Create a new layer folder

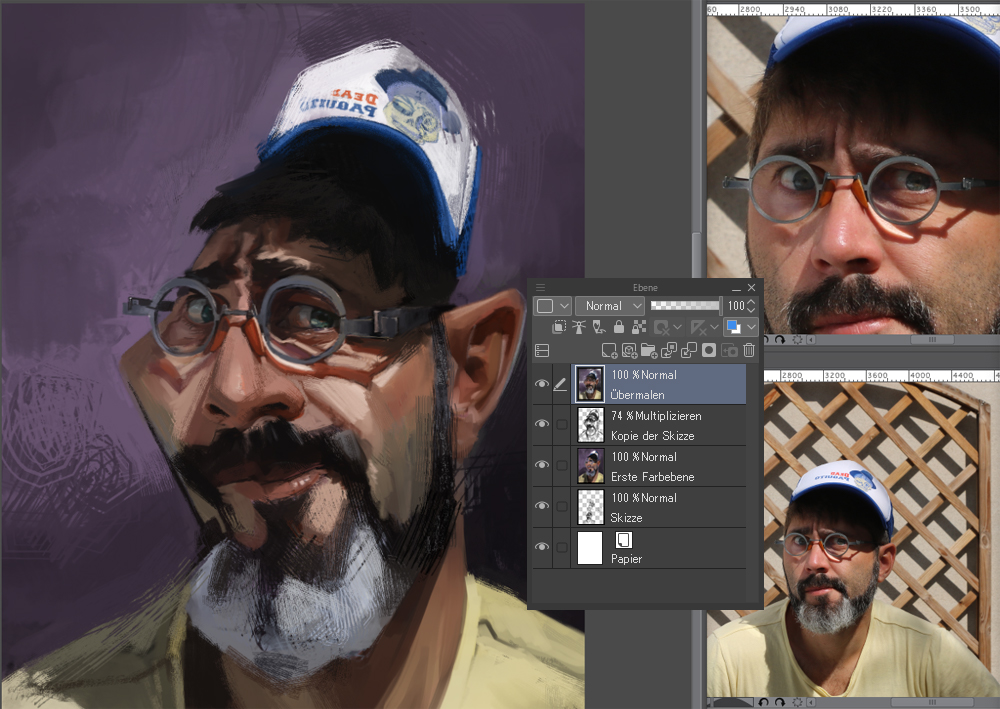[649, 350]
